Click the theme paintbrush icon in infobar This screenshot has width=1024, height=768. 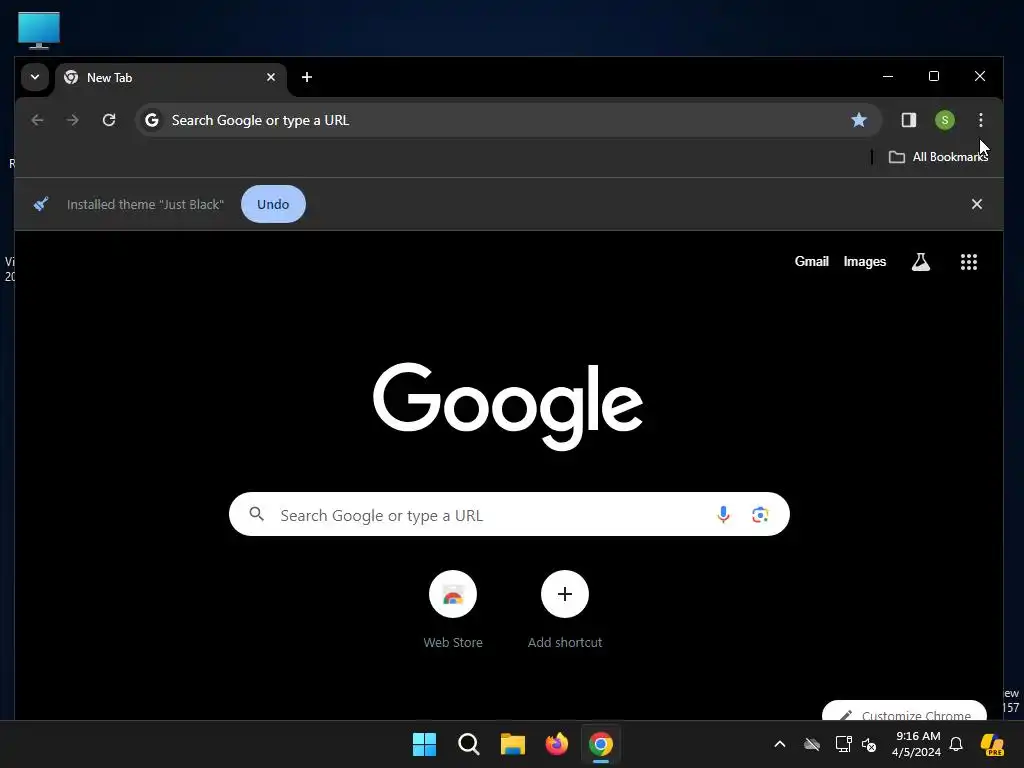tap(41, 204)
